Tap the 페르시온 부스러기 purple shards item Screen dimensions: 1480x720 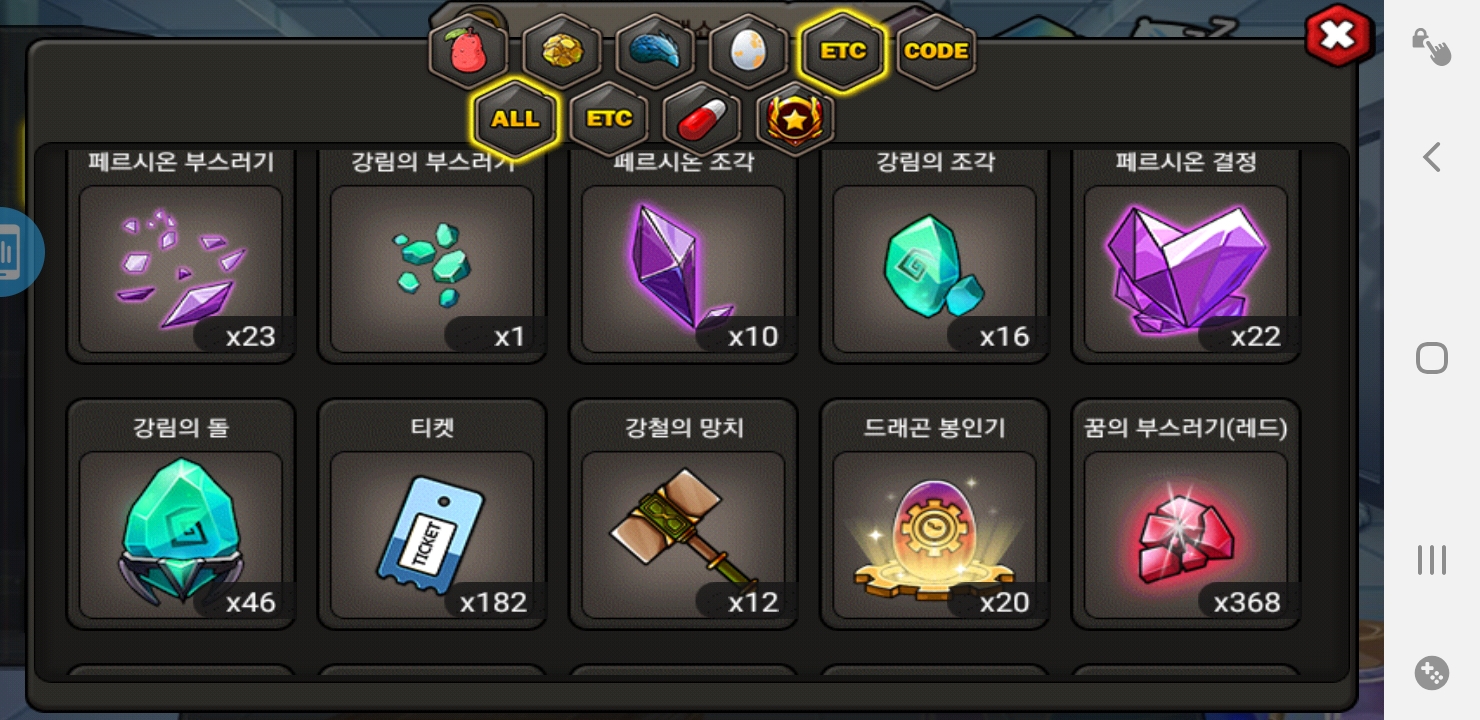click(x=181, y=256)
